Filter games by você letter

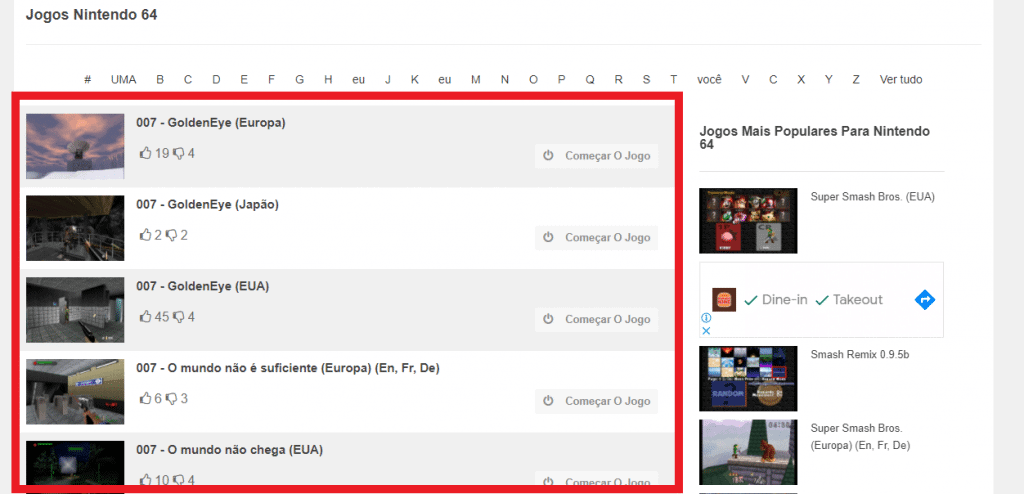click(709, 80)
